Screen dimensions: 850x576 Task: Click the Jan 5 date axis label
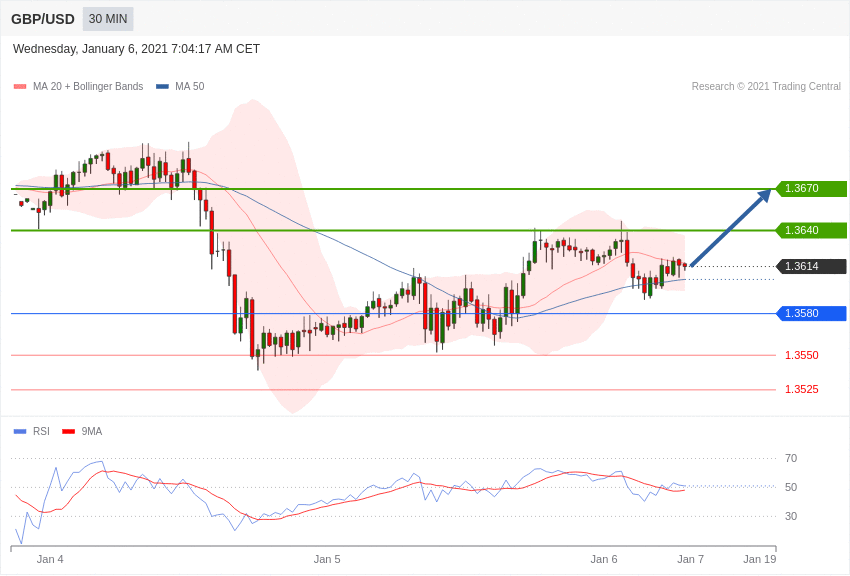pos(327,559)
